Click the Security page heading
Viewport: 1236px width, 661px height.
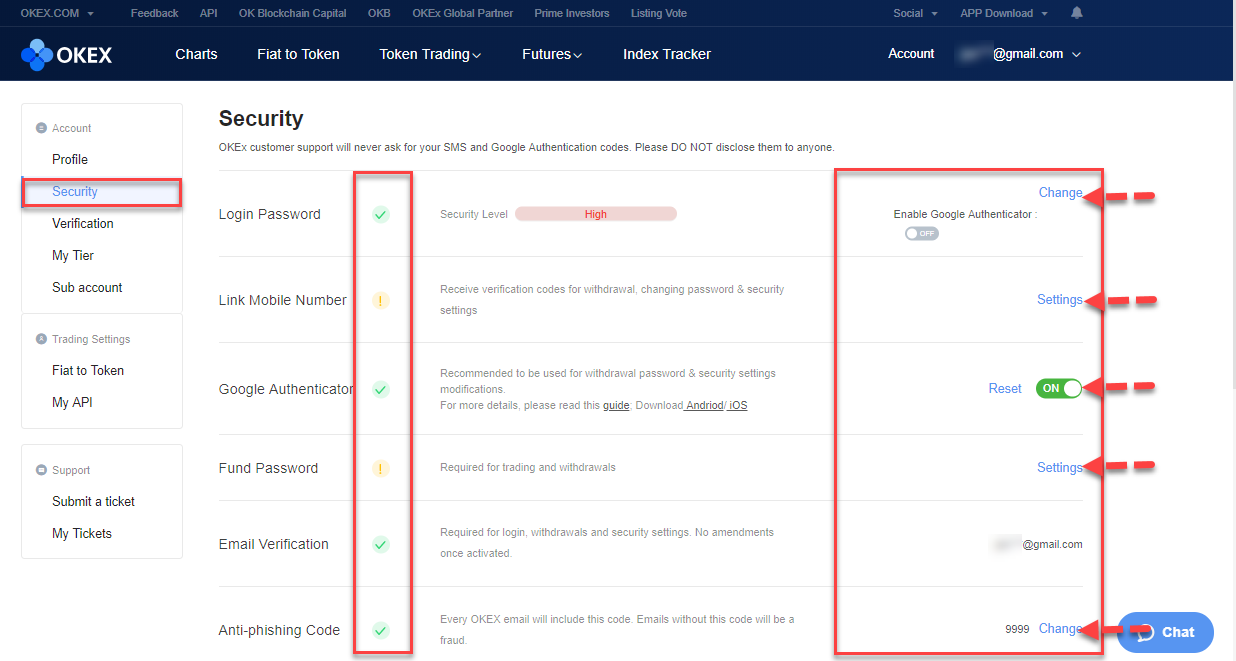tap(261, 118)
